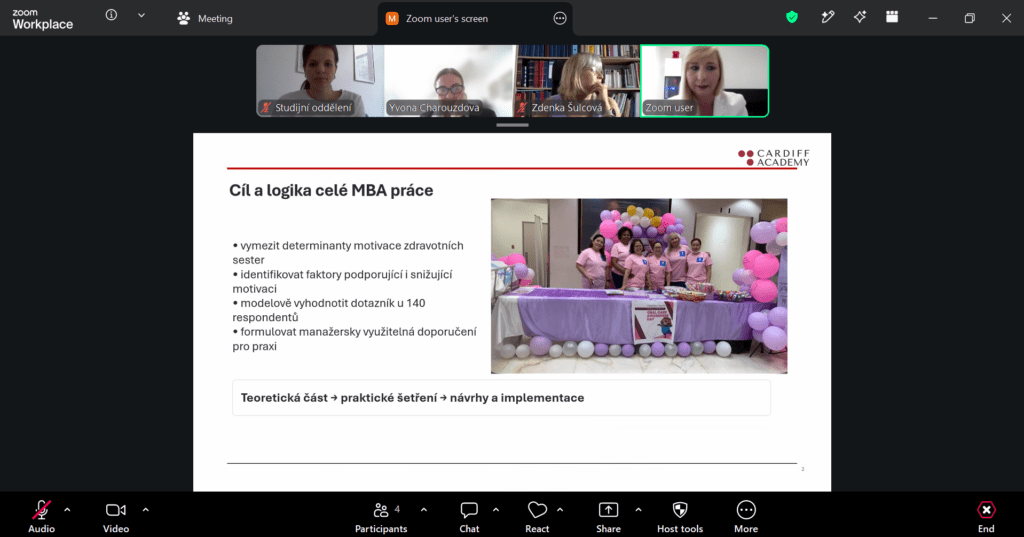The width and height of the screenshot is (1024, 537).
Task: Unmute microphone with the Audio button
Action: (41, 516)
